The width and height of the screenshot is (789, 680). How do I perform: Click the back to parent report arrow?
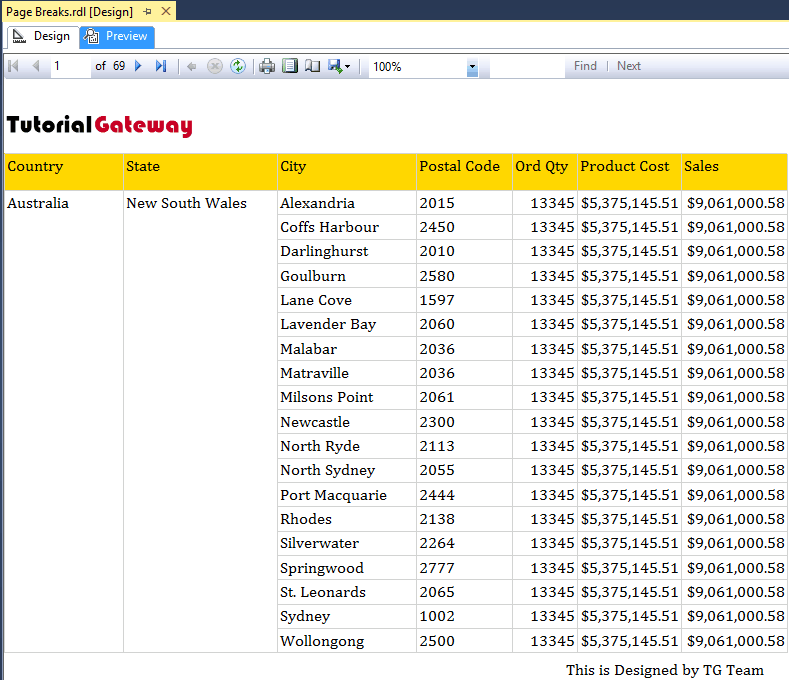tap(192, 66)
